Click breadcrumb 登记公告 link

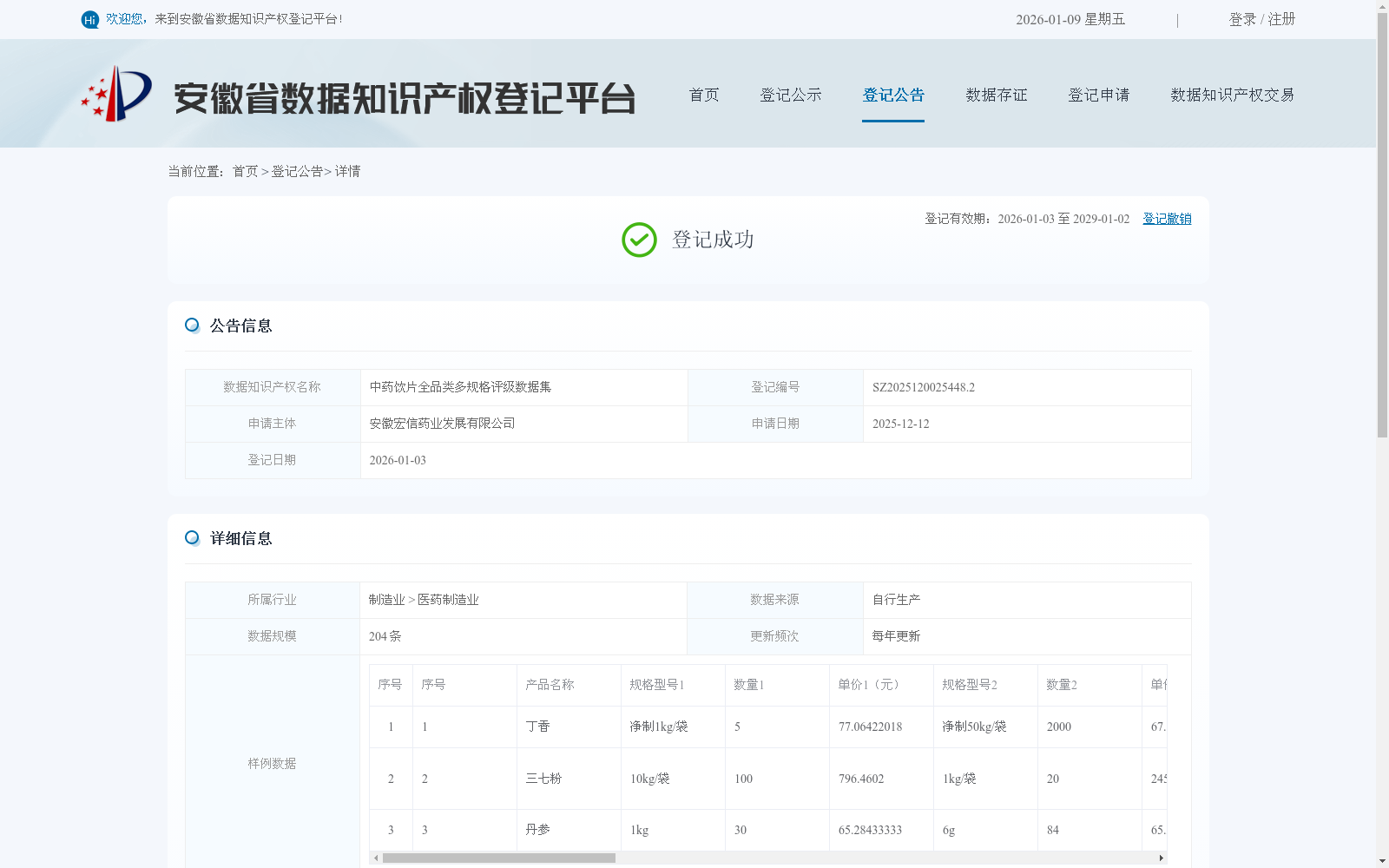(297, 171)
